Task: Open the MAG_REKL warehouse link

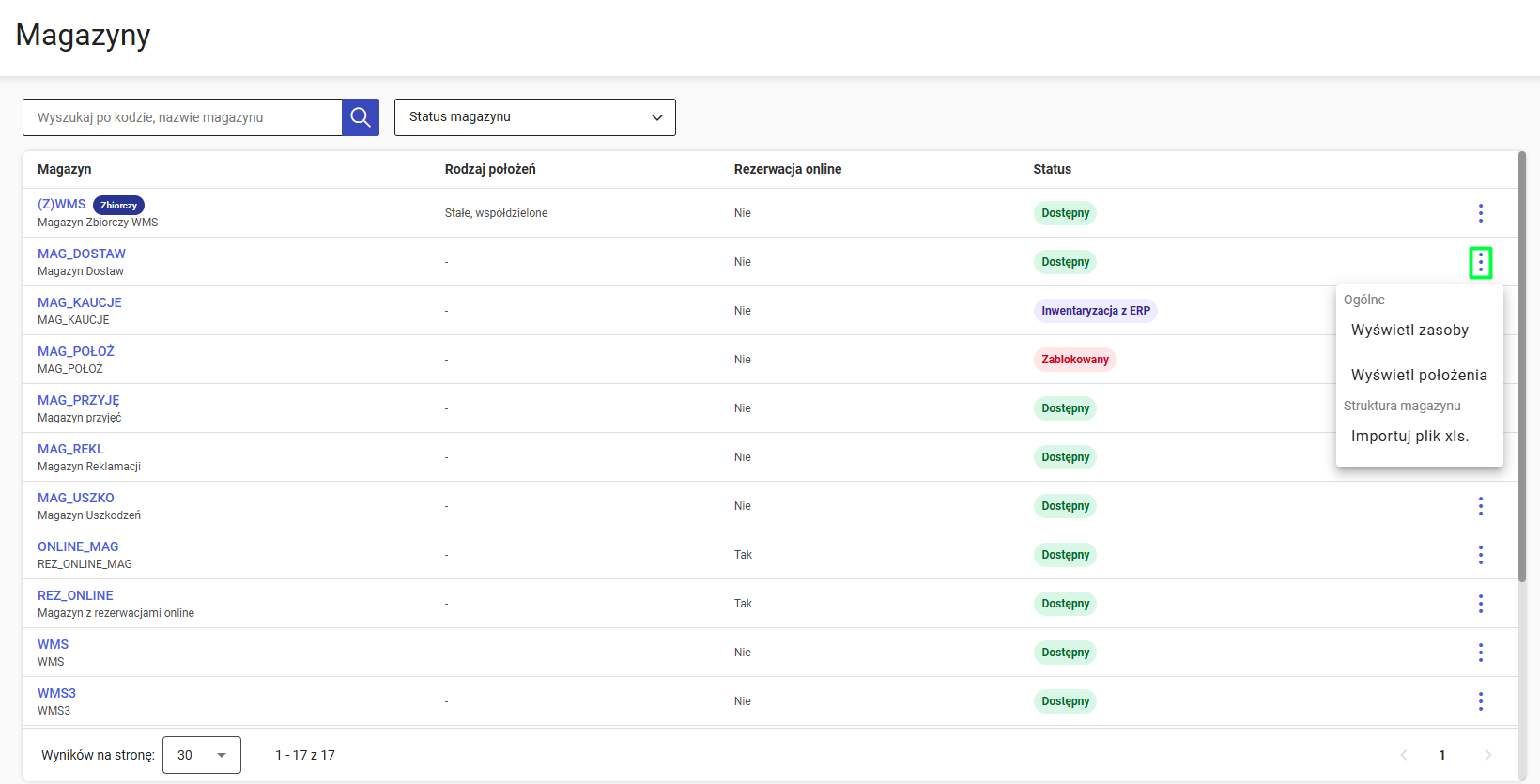Action: pos(70,449)
